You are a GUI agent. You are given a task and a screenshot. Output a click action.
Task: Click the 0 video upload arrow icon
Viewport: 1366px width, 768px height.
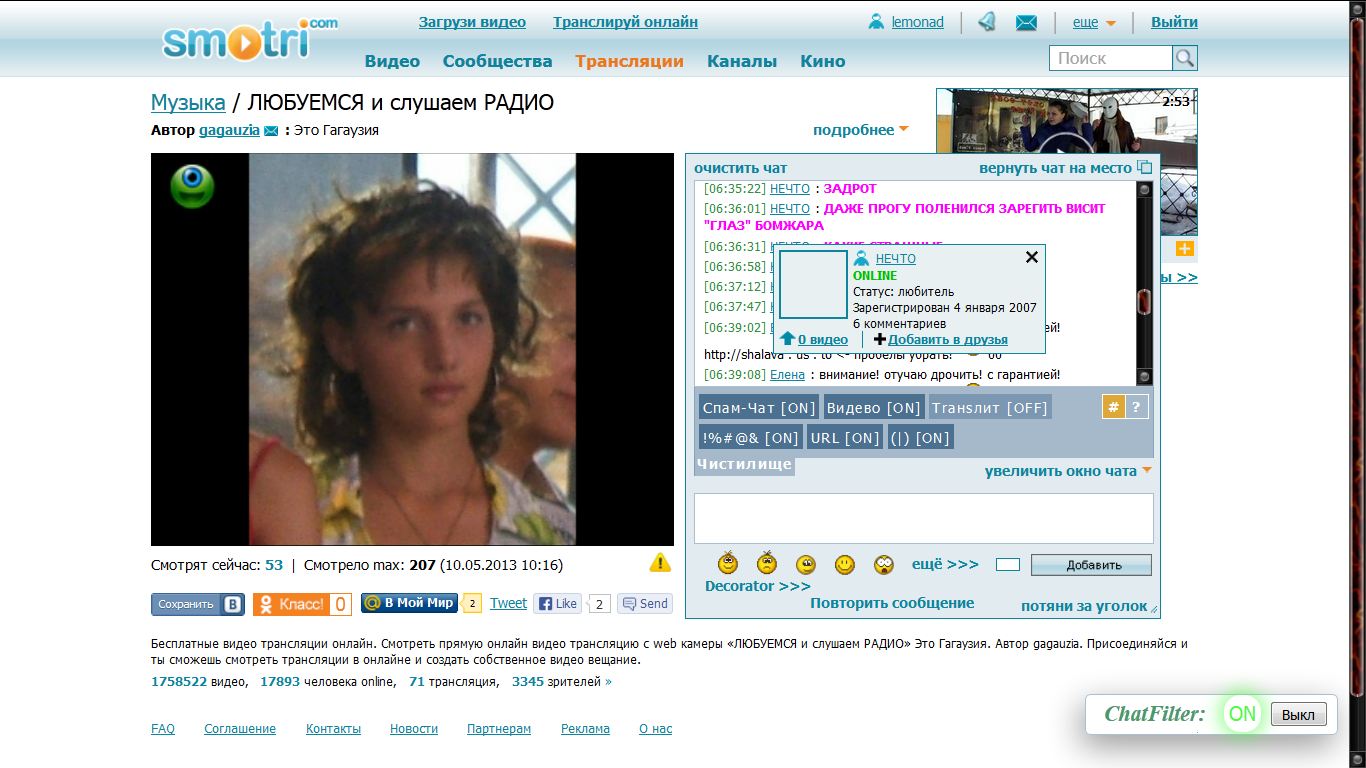click(788, 339)
